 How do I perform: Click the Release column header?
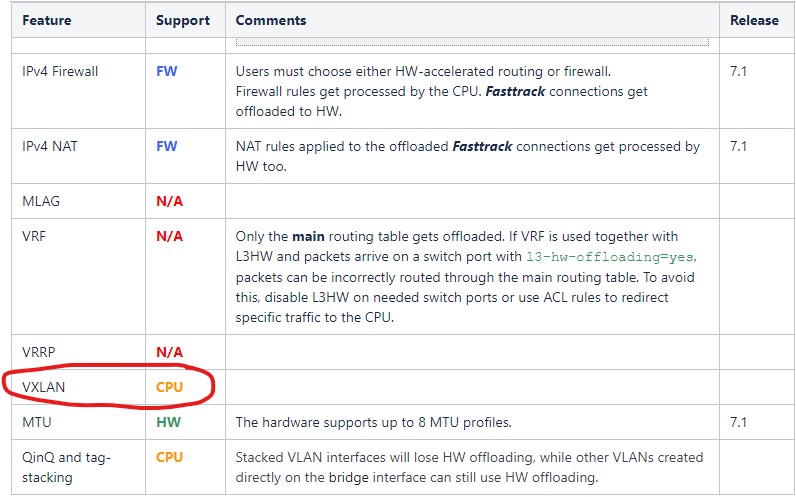click(754, 20)
